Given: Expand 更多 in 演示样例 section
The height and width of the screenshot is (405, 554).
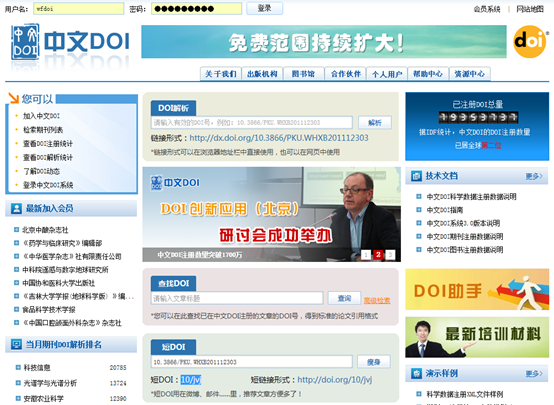Looking at the screenshot, I should (534, 374).
